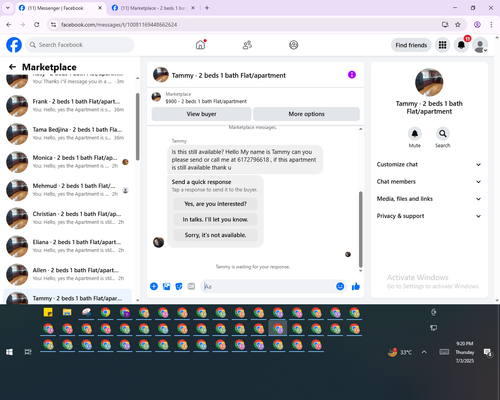Screen dimensions: 500x400
Task: Select Tammy's conversation in the list
Action: coord(67,297)
